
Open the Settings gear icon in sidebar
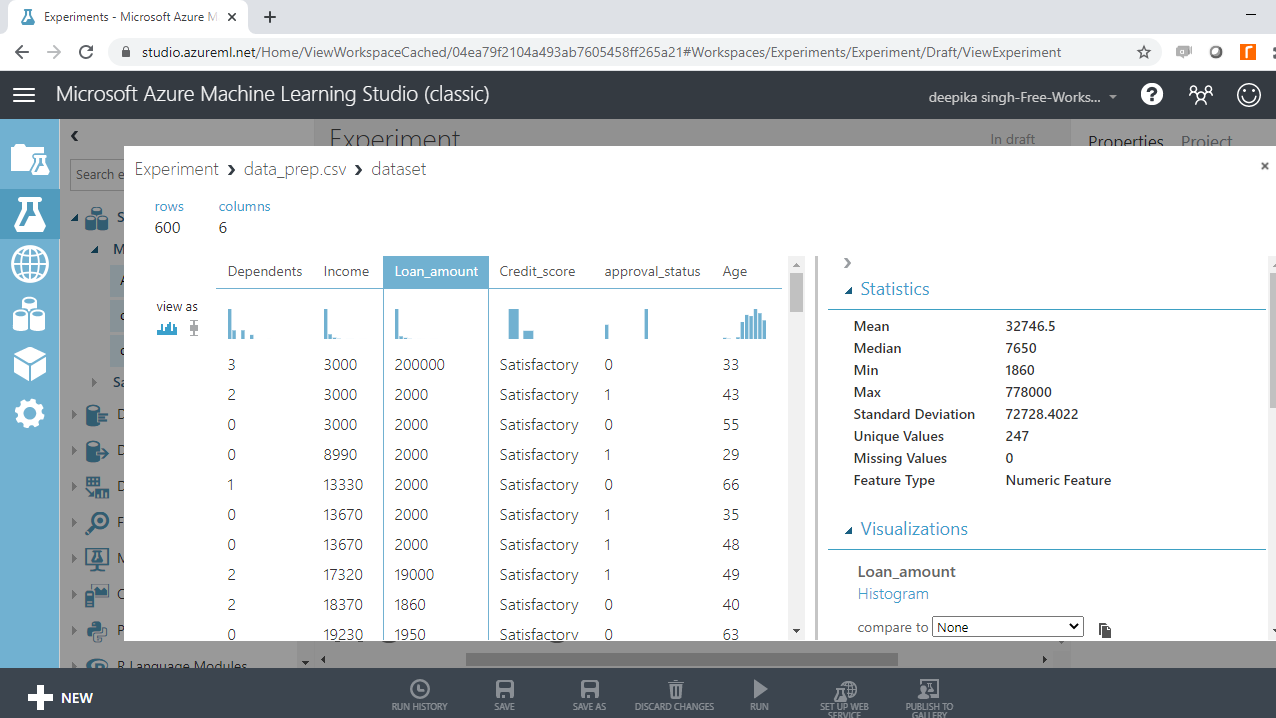pos(29,413)
